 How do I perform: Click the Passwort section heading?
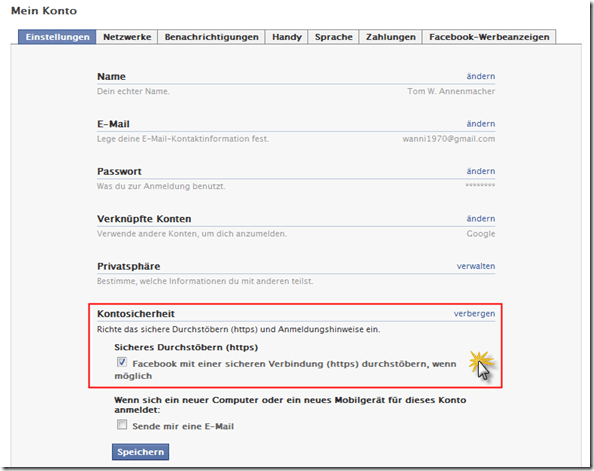119,171
